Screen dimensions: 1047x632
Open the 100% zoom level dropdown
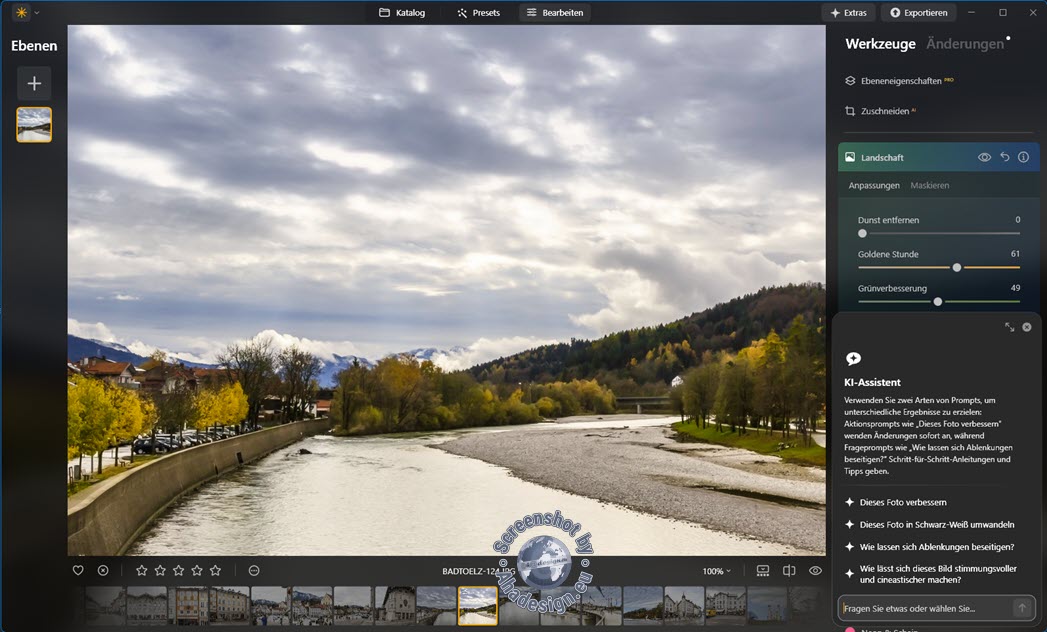point(715,570)
